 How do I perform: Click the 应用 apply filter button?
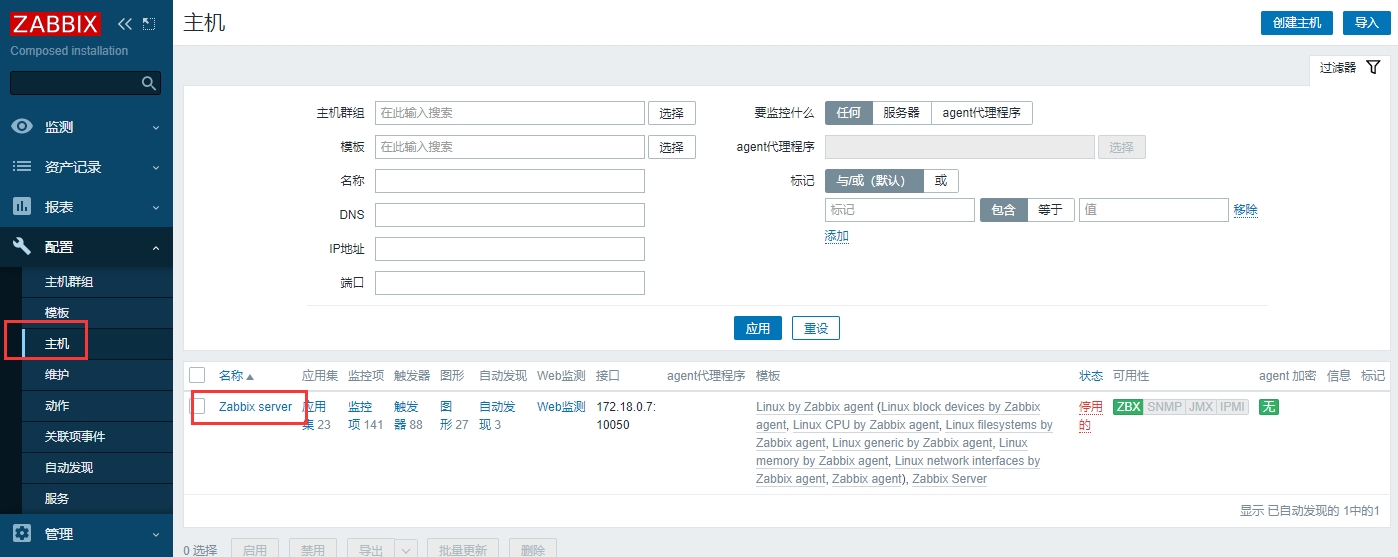point(757,328)
